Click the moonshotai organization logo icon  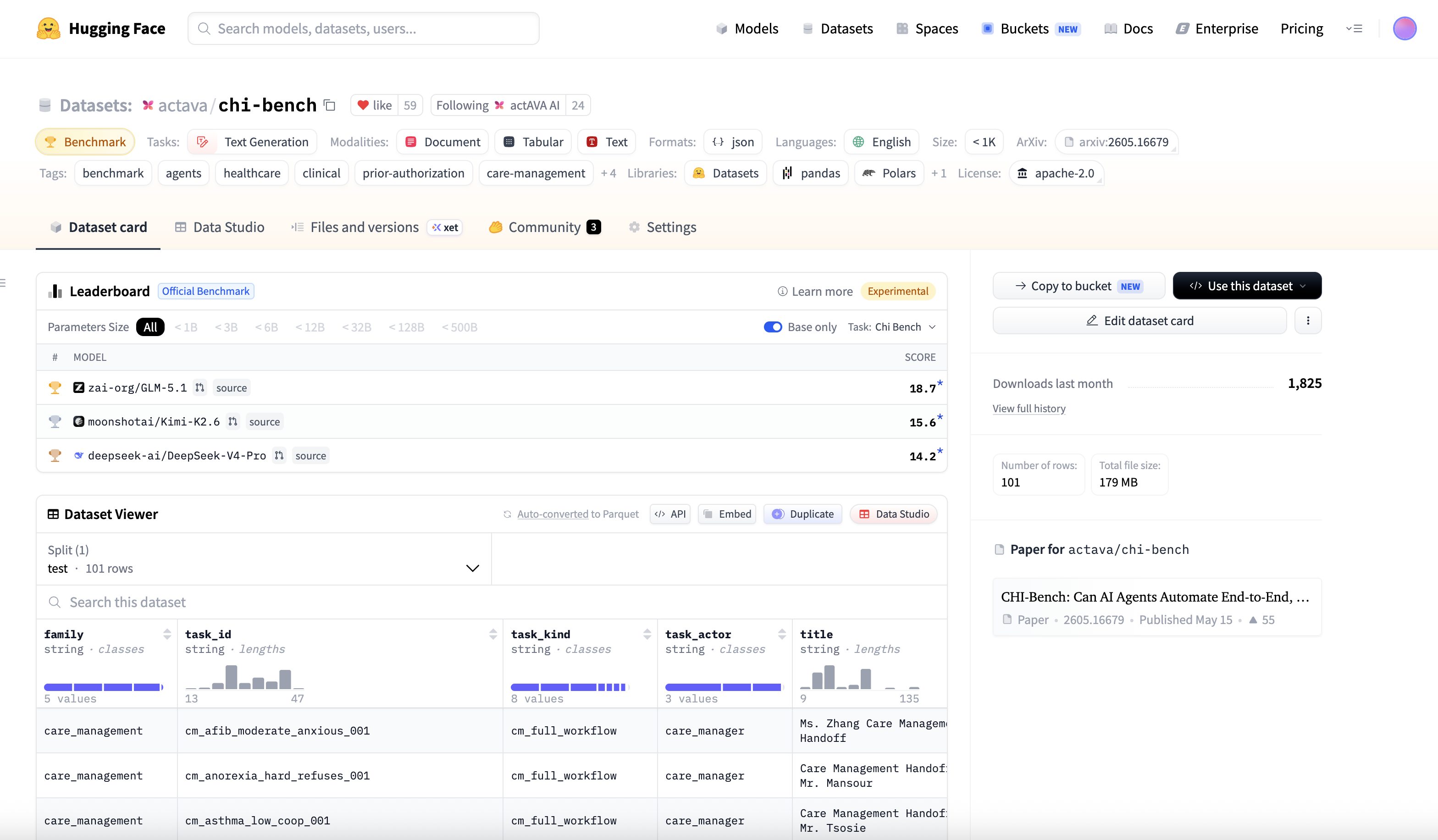click(79, 422)
